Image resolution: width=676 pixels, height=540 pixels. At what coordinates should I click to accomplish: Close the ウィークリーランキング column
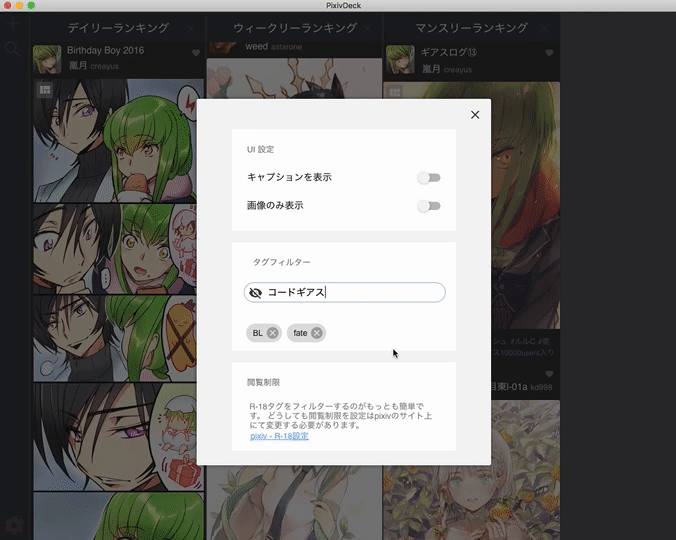click(367, 29)
